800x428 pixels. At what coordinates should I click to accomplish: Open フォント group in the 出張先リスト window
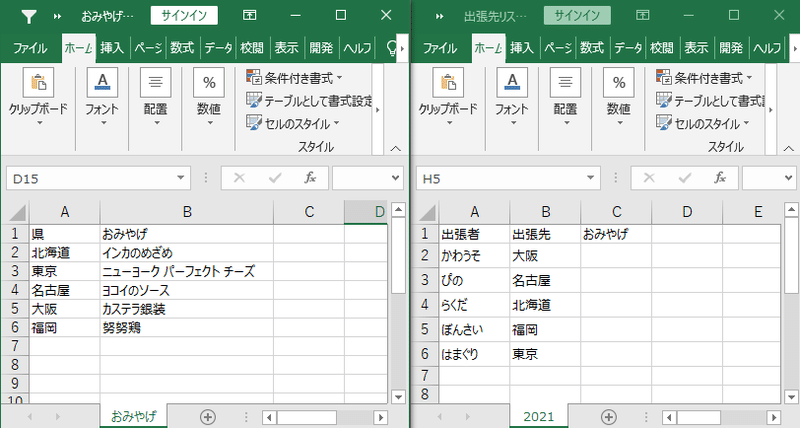point(512,98)
